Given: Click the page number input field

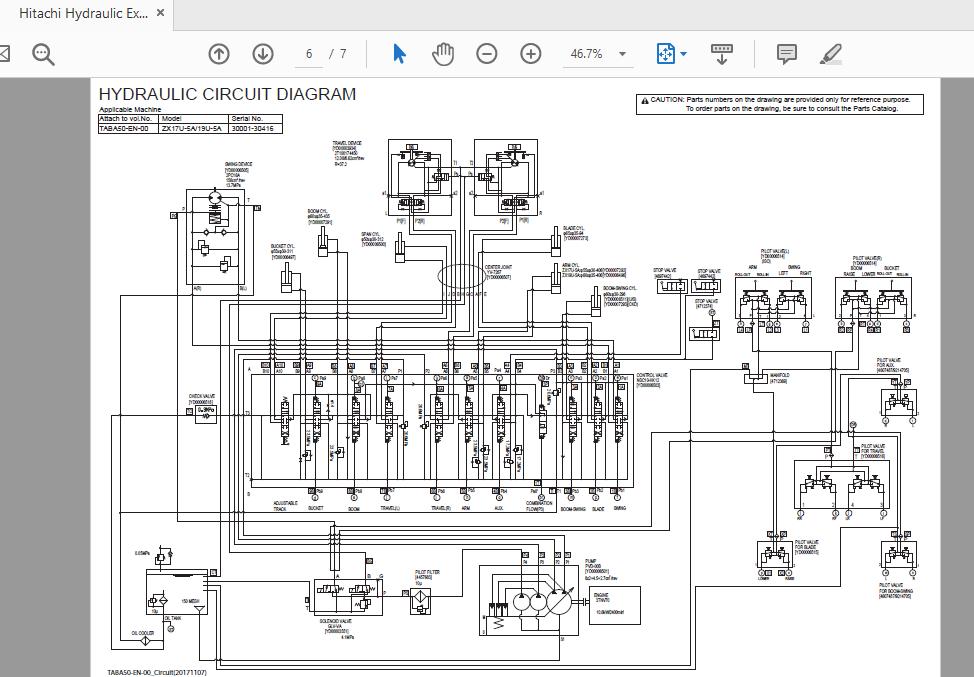Looking at the screenshot, I should click(x=310, y=54).
